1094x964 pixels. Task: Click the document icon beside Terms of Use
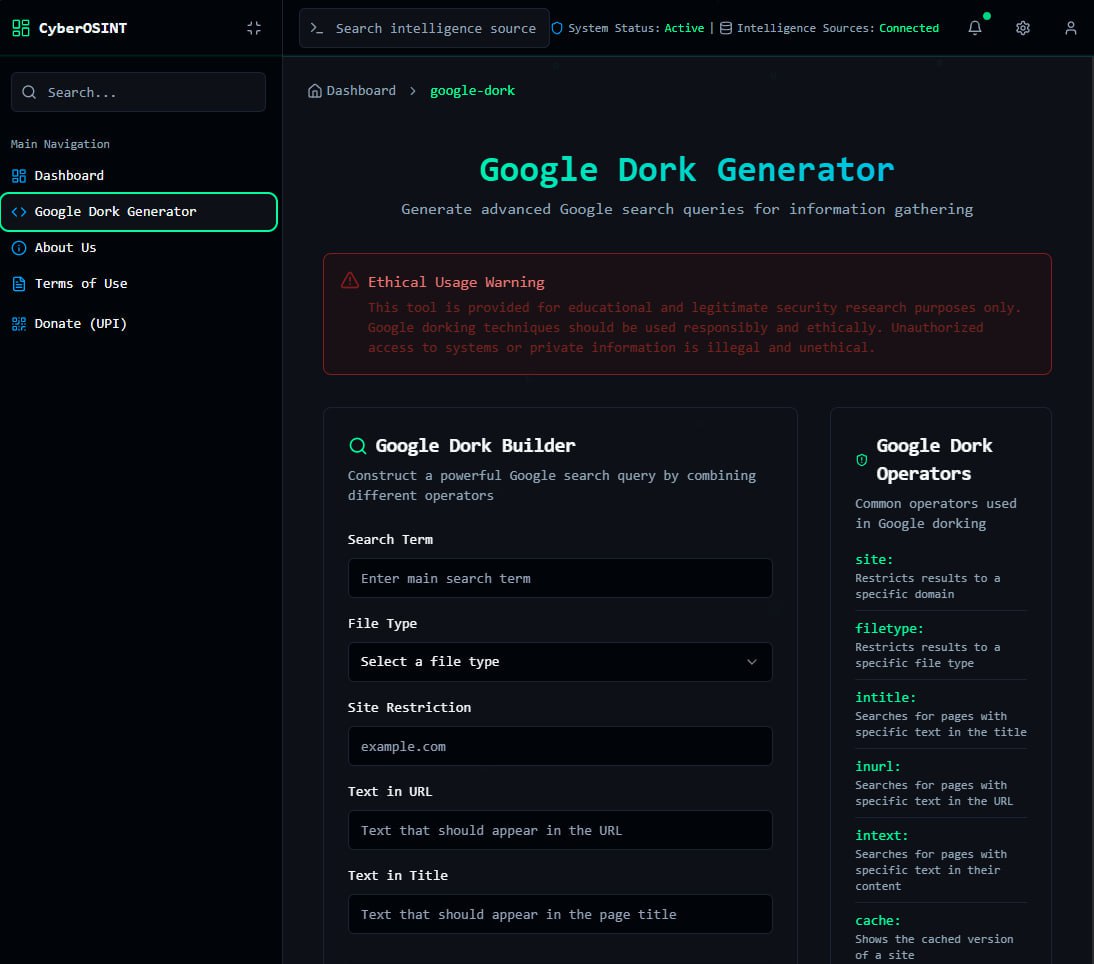(x=19, y=284)
